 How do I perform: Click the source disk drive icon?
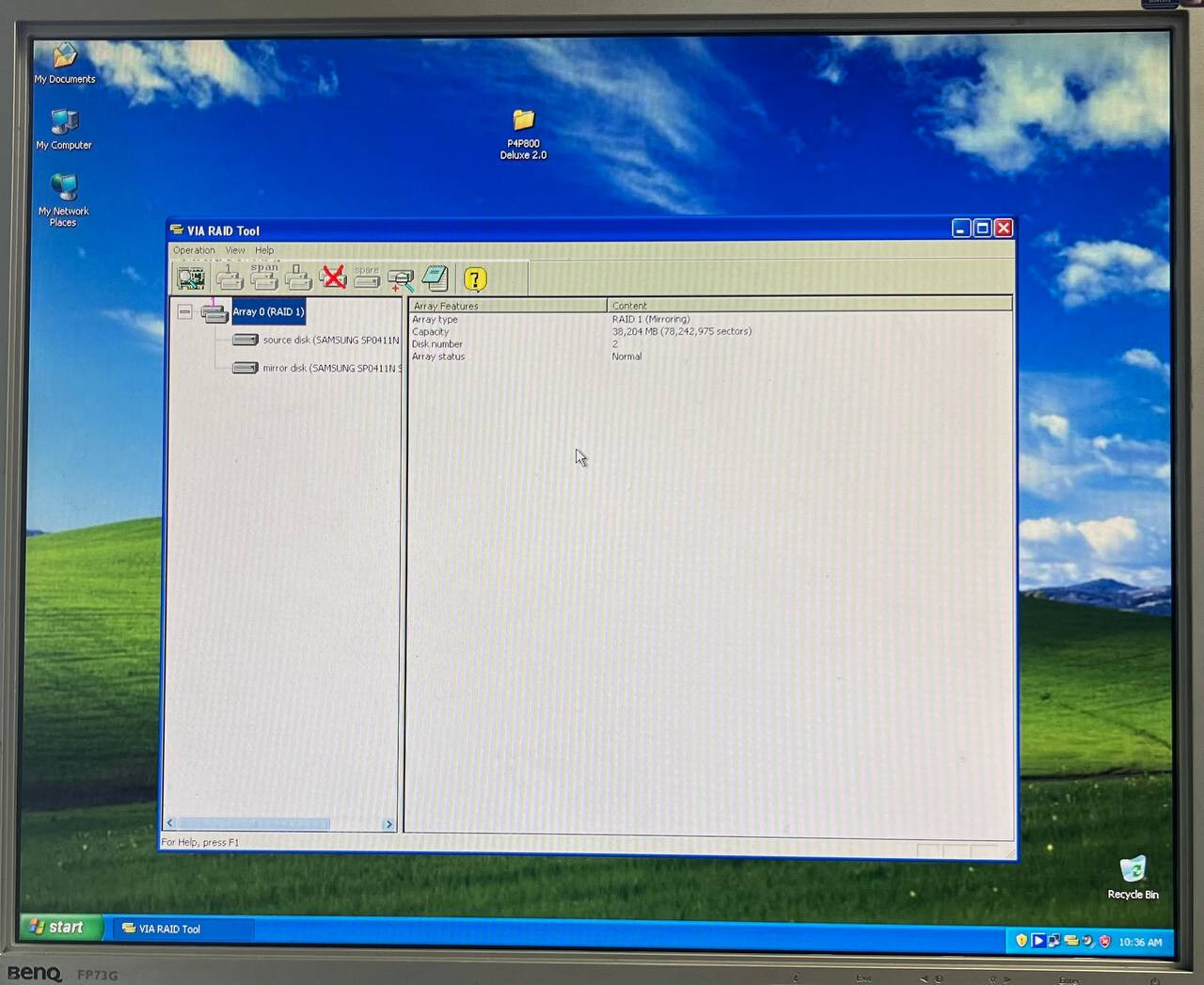coord(245,340)
